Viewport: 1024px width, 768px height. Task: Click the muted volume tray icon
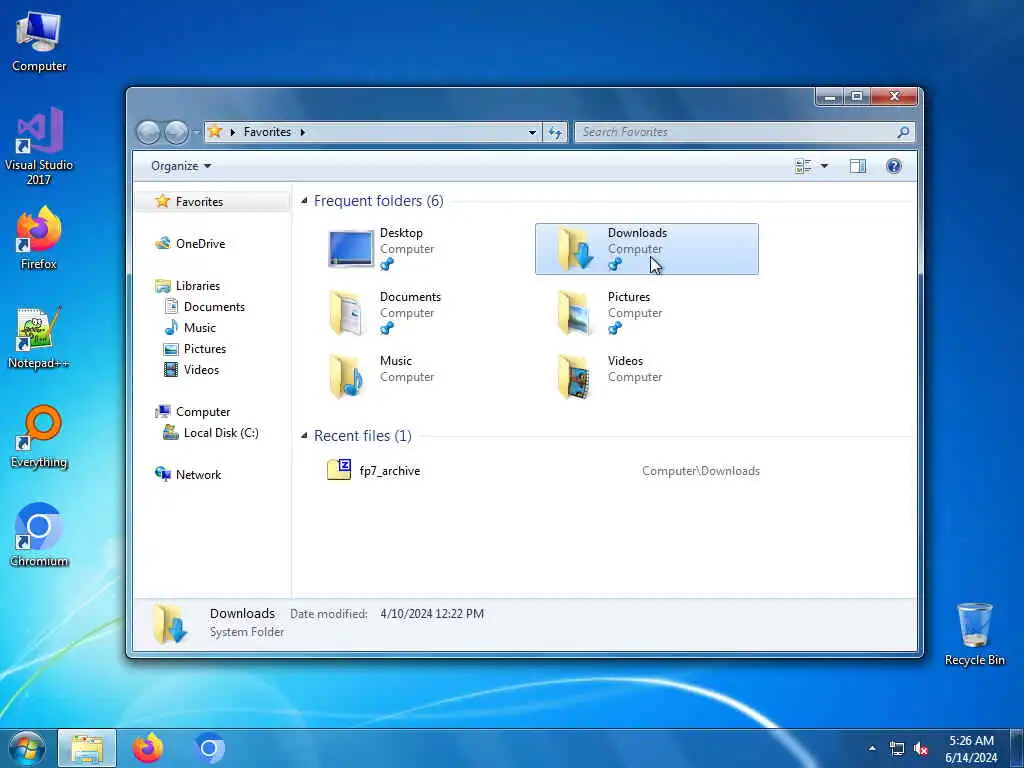(x=921, y=749)
